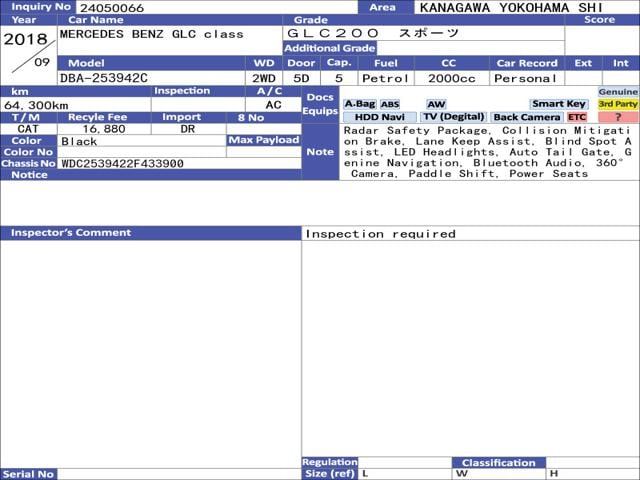This screenshot has height=480, width=640.
Task: Click the A-Bag equipment badge
Action: click(360, 104)
